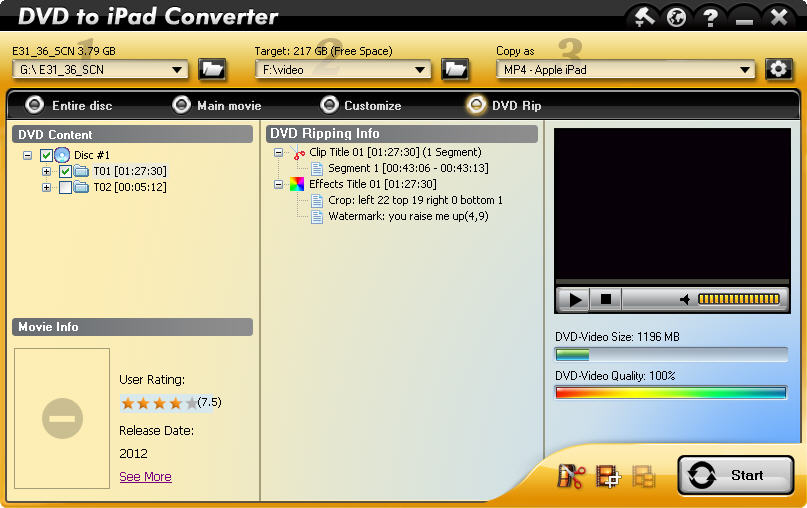Viewport: 807px width, 508px height.
Task: Select Segment 1 [00:43:06 - 00:43:13]
Action: click(x=408, y=168)
